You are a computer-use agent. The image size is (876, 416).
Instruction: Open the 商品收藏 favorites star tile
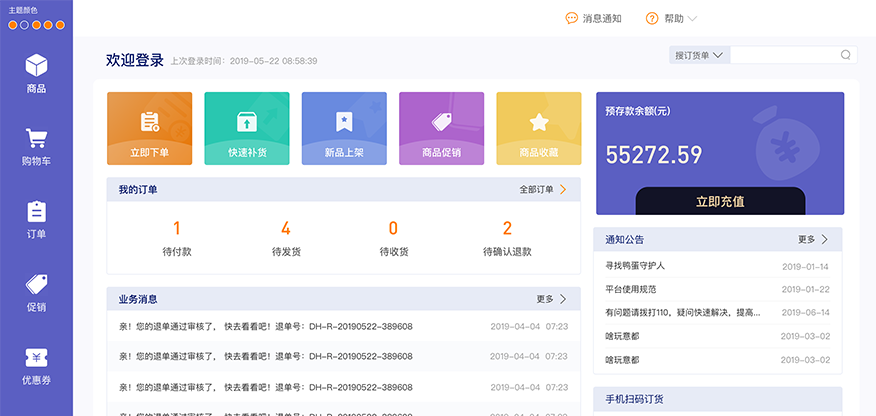538,128
